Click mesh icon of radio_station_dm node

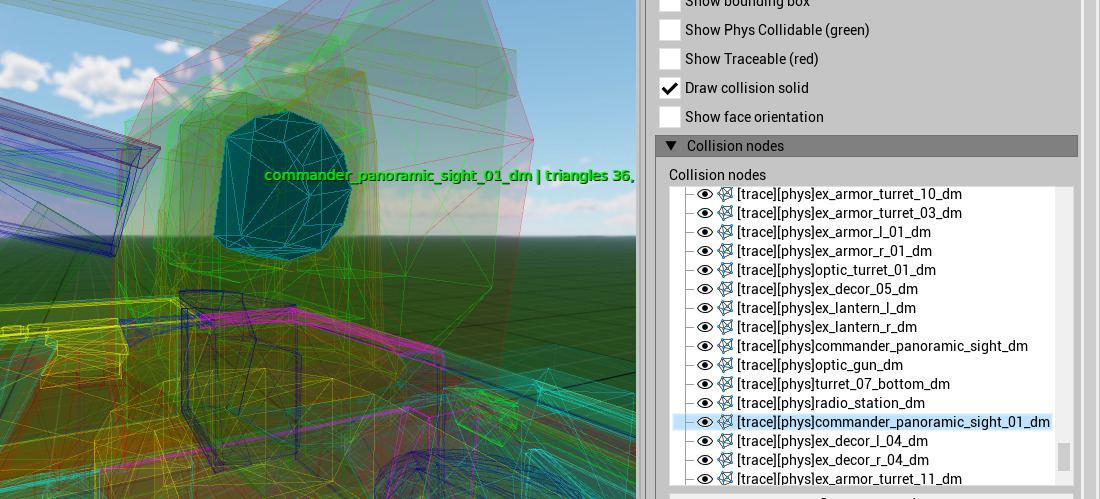726,403
